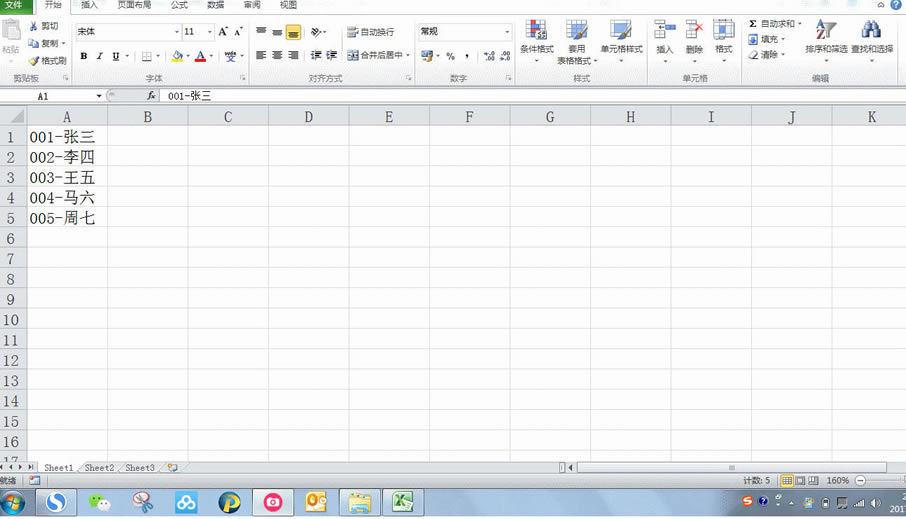Align text right
This screenshot has height=519, width=906.
[294, 55]
